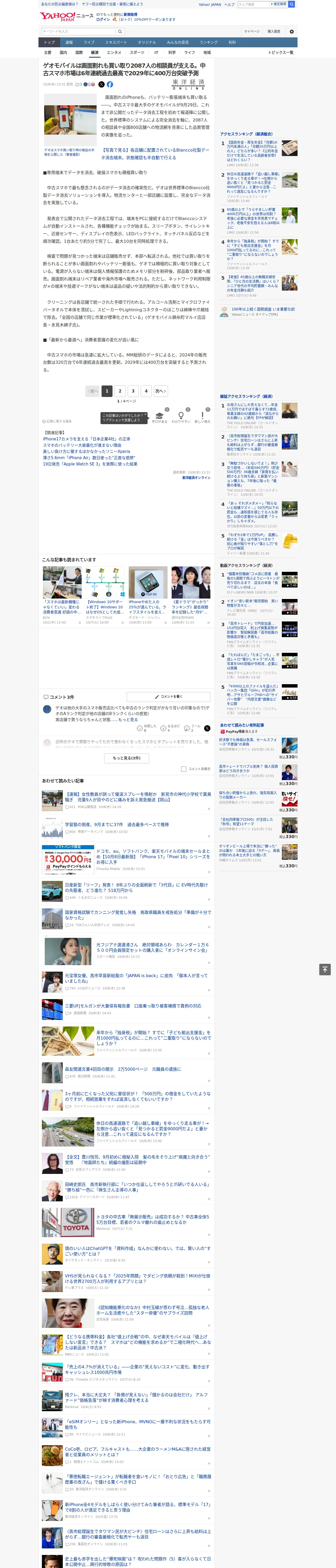Expand the first comment with もっと見る
The image size is (336, 1568).
tap(128, 719)
